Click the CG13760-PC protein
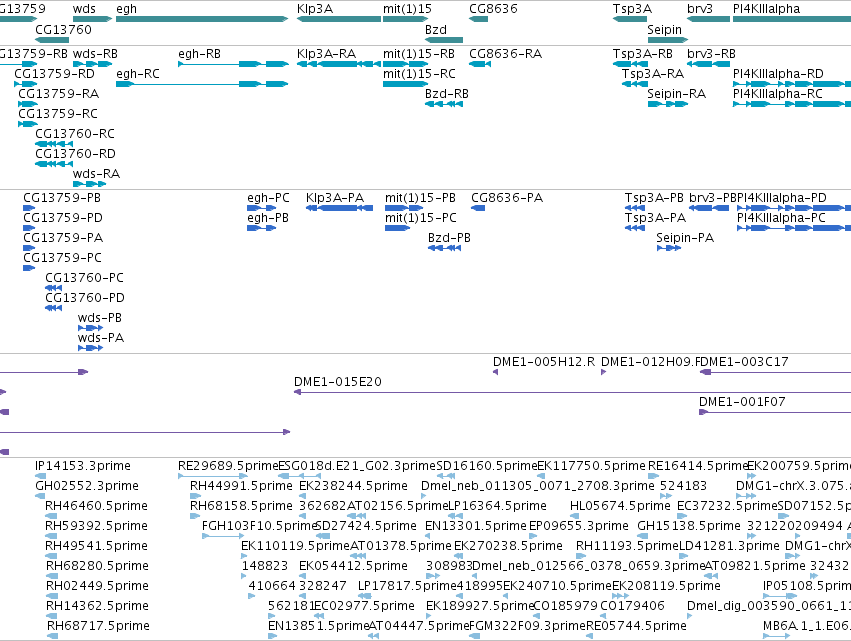Viewport: 851px width, 641px height. pos(54,288)
